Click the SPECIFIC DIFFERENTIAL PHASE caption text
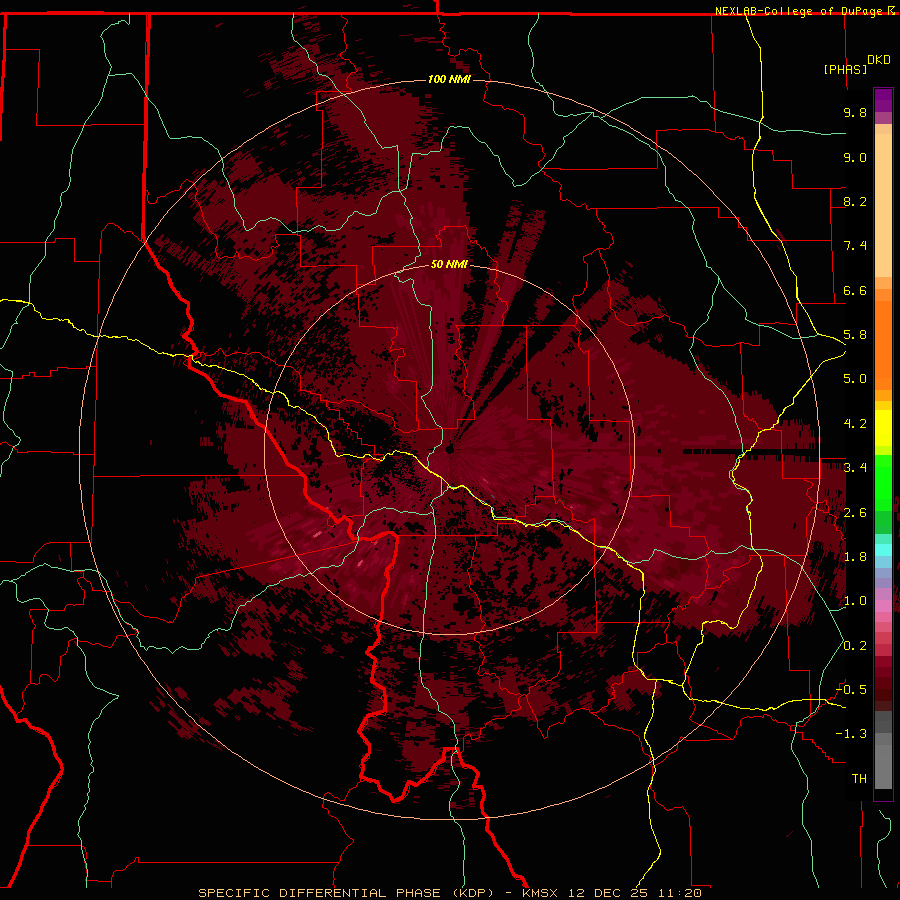The height and width of the screenshot is (900, 900). [320, 893]
